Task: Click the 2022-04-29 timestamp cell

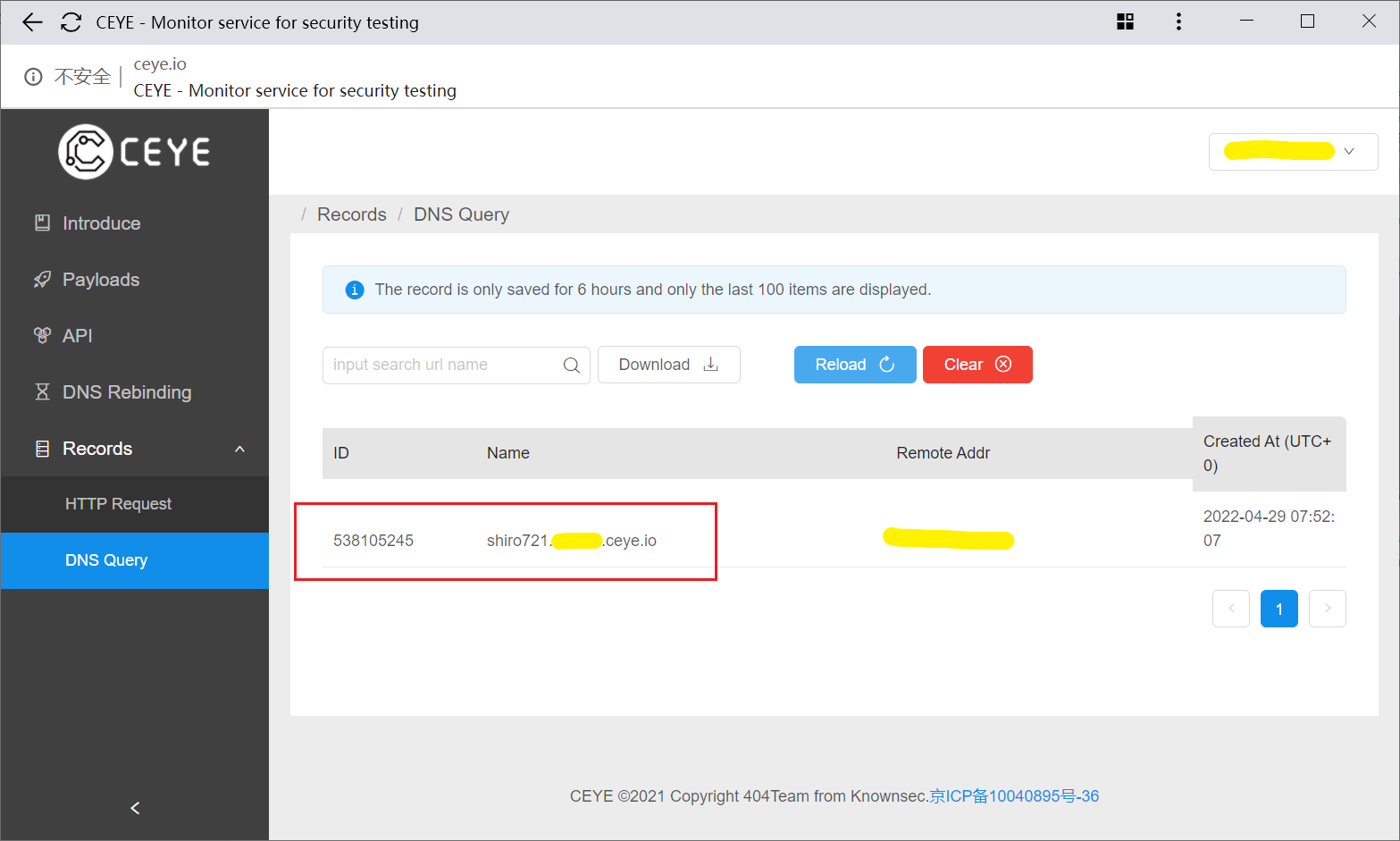Action: (1269, 528)
